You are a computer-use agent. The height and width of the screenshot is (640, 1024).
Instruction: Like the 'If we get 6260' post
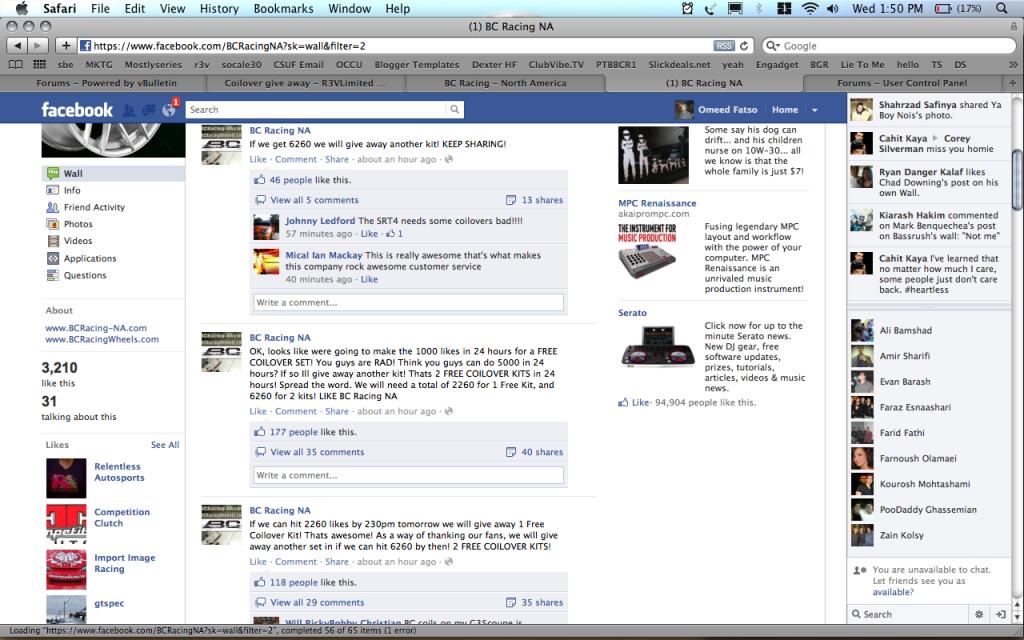tap(258, 159)
